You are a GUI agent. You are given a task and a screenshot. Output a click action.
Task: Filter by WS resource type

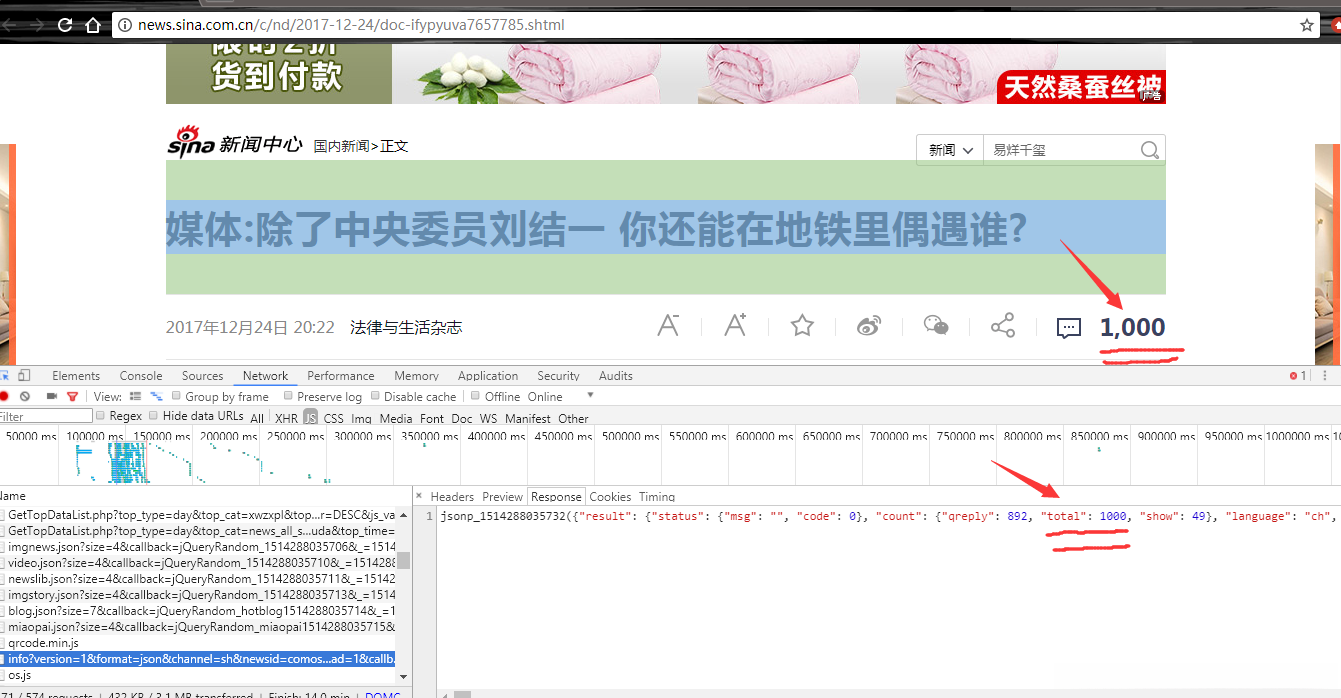[x=488, y=418]
